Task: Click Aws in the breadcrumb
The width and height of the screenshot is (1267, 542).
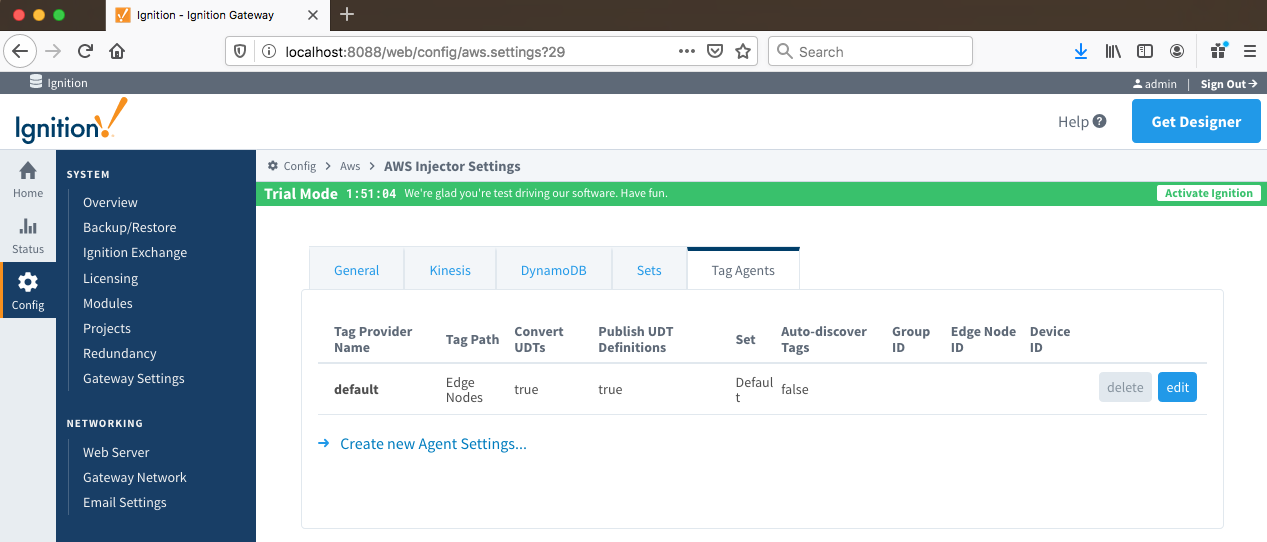Action: [x=350, y=166]
